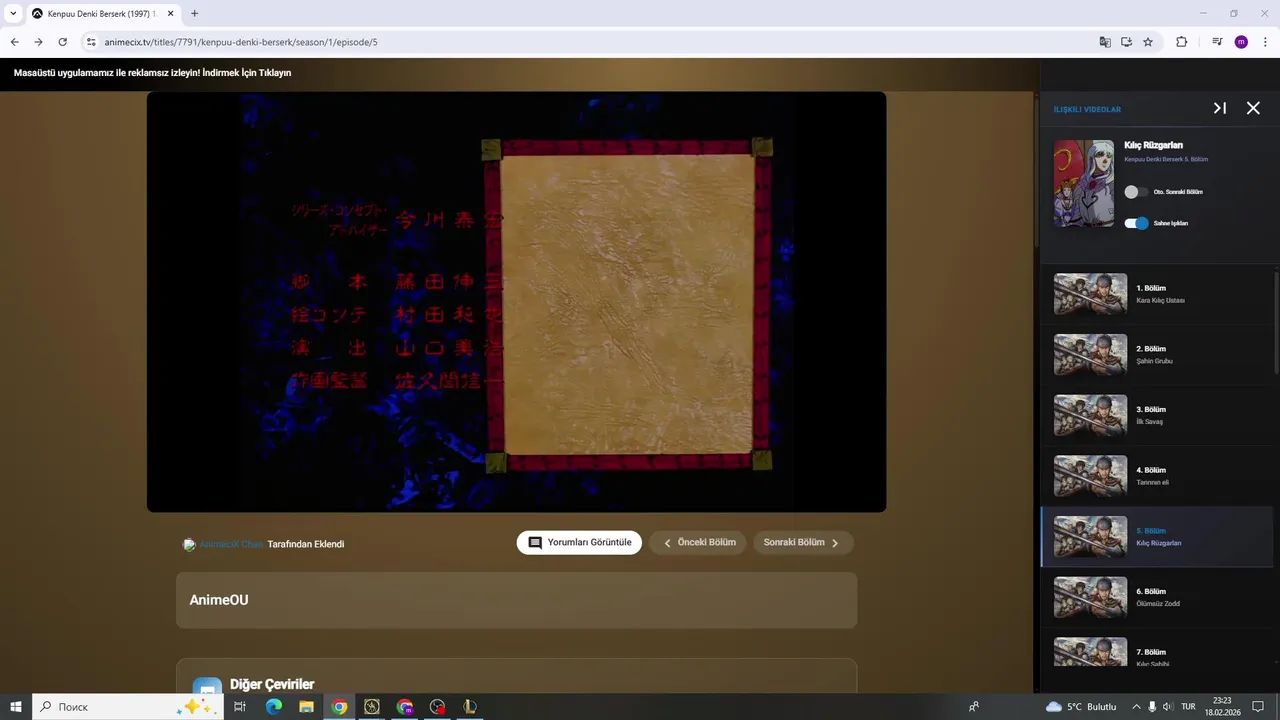The image size is (1280, 720).
Task: Click the video player frame
Action: point(516,302)
